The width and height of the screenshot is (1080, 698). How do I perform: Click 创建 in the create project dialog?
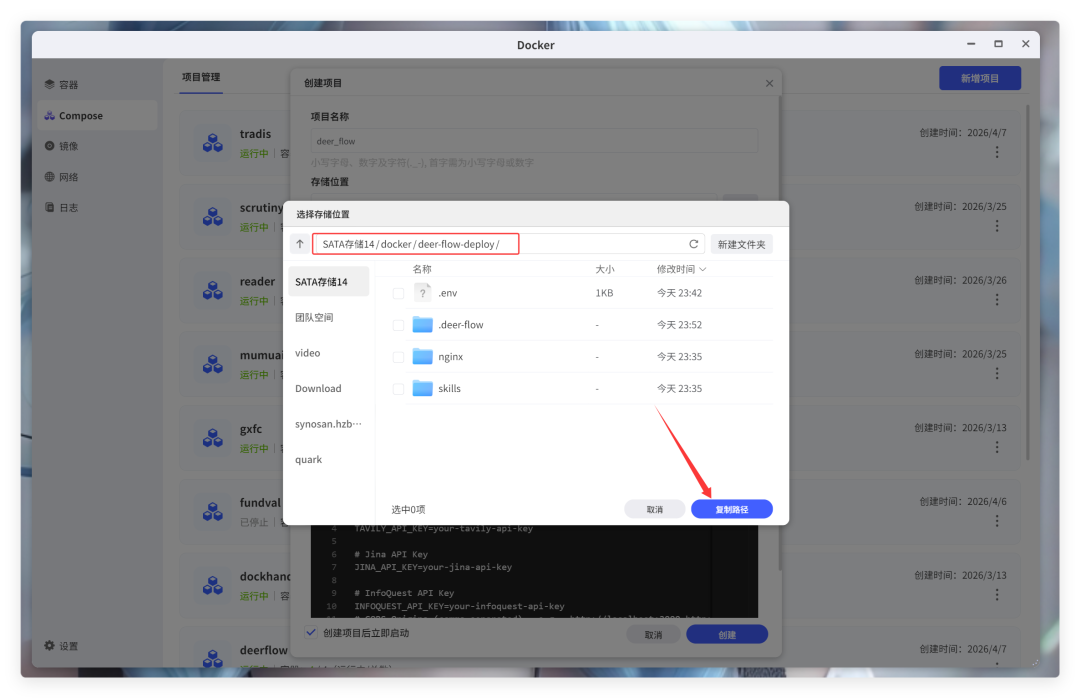click(x=727, y=635)
